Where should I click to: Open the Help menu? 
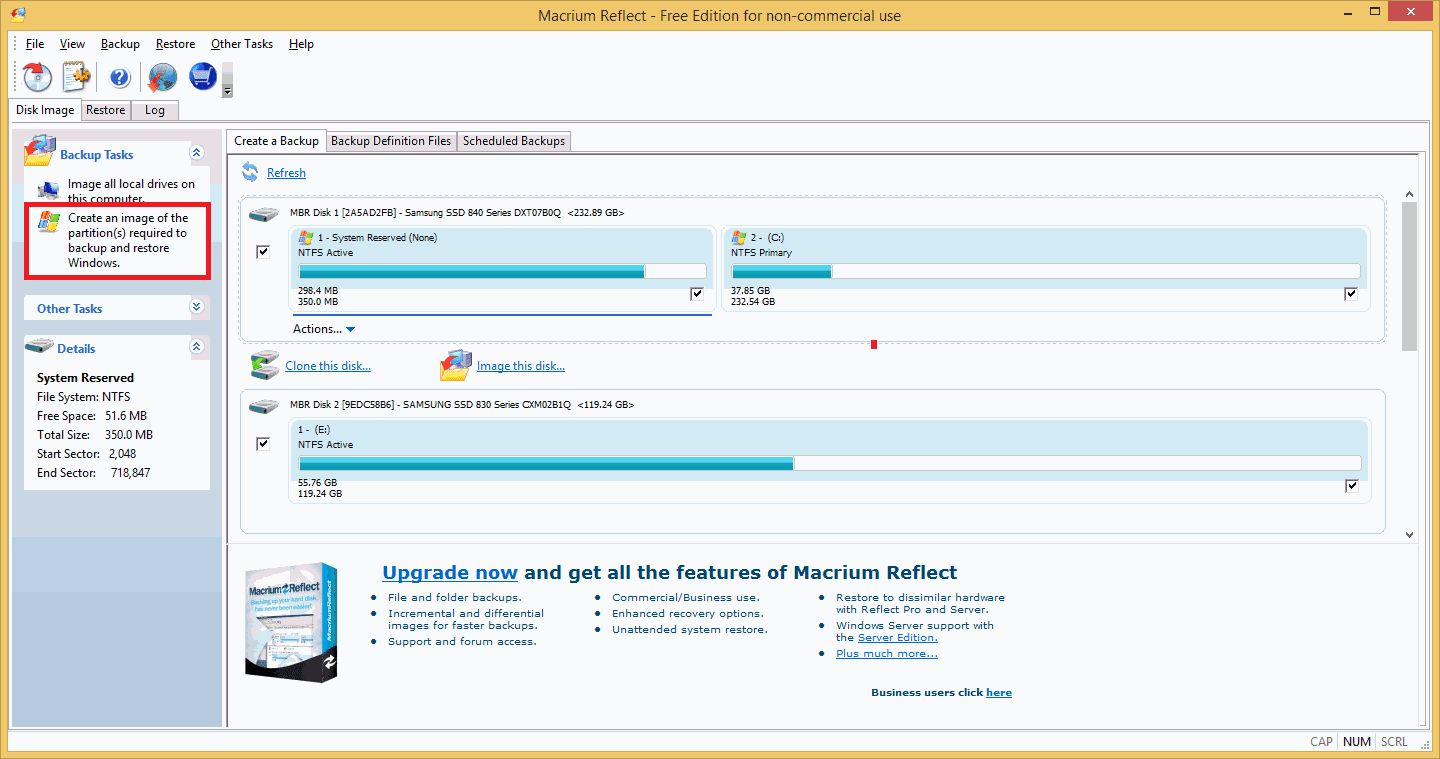coord(301,44)
